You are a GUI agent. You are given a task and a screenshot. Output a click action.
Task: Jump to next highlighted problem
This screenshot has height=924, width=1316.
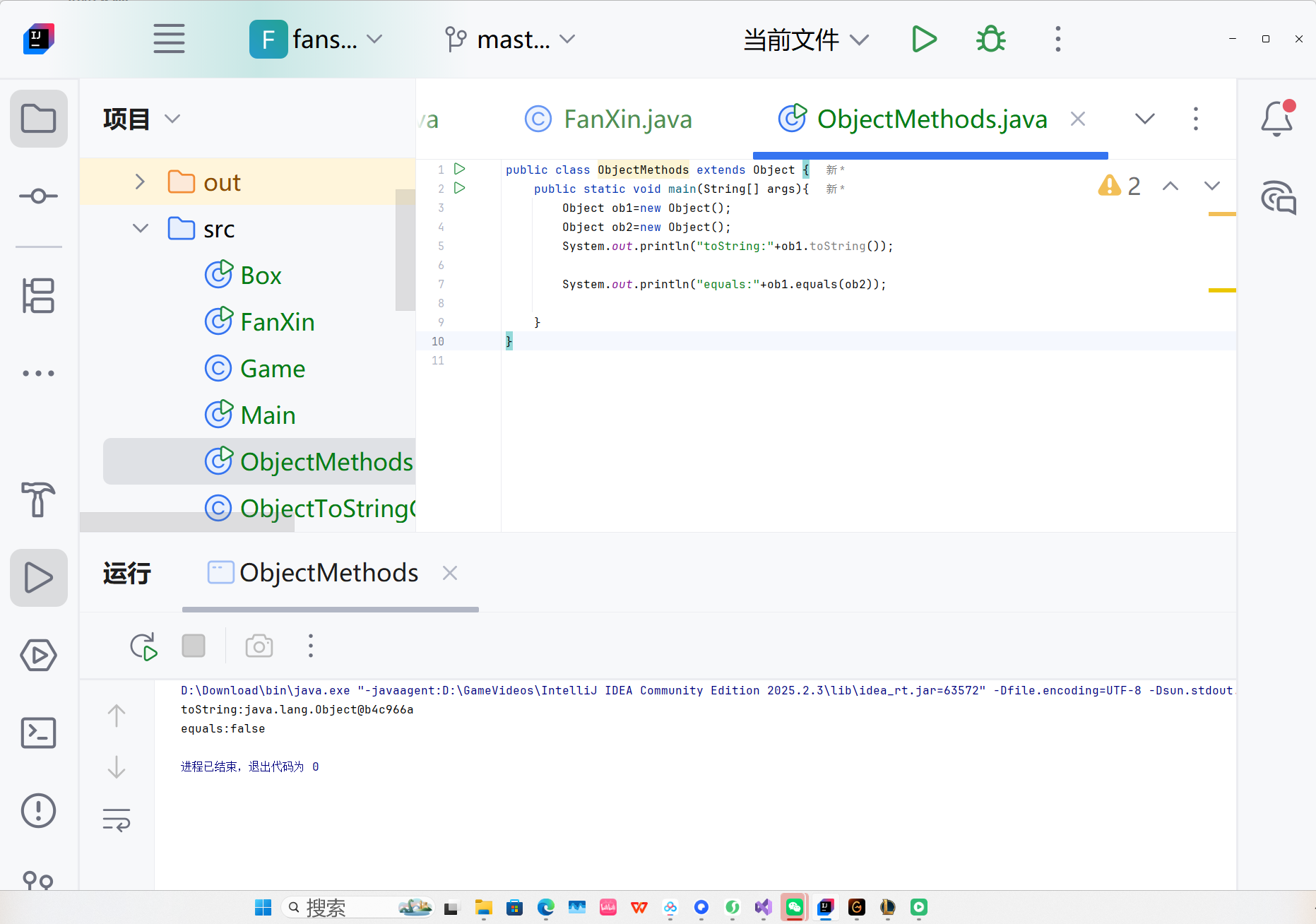point(1212,186)
